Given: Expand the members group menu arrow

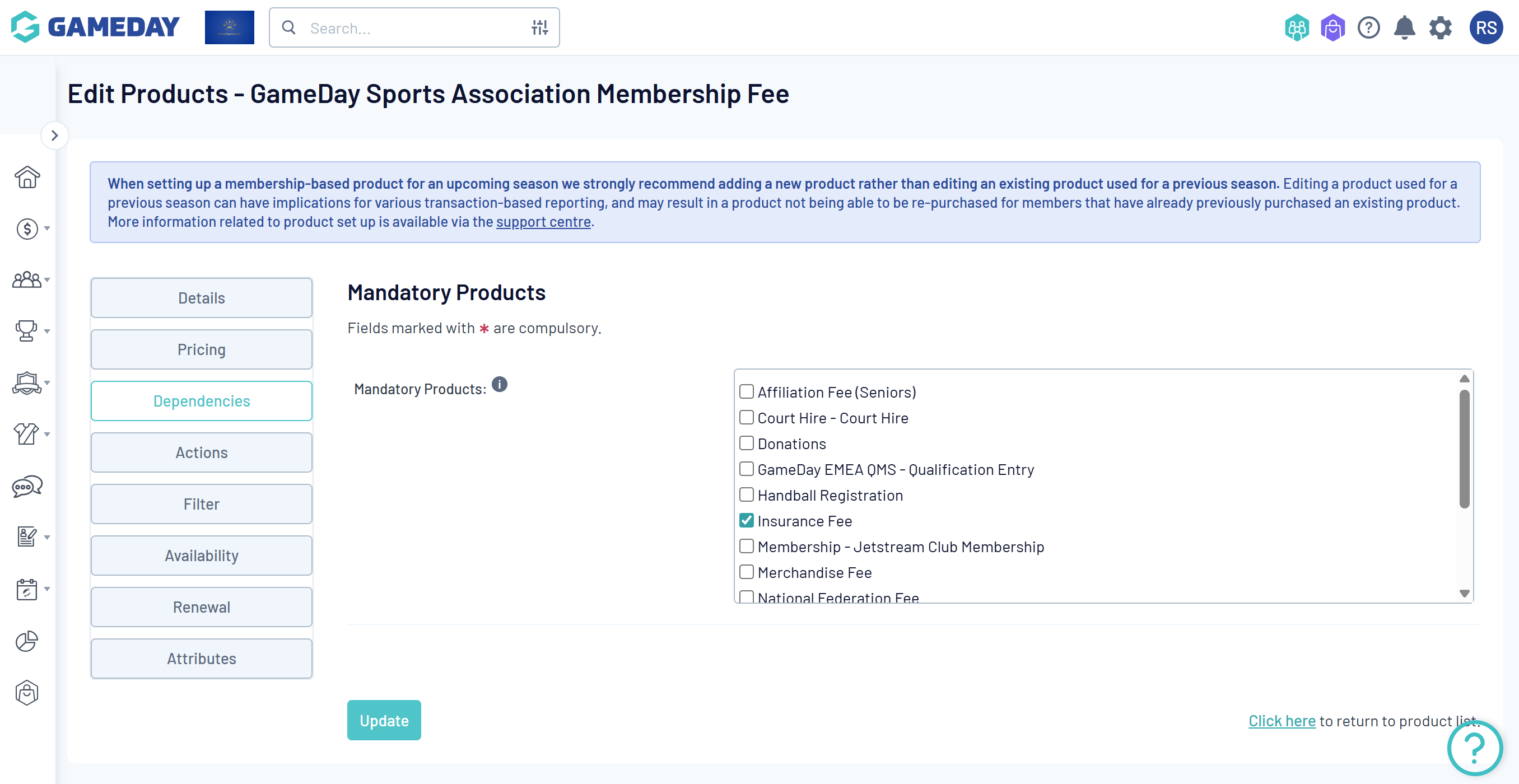Looking at the screenshot, I should click(47, 280).
